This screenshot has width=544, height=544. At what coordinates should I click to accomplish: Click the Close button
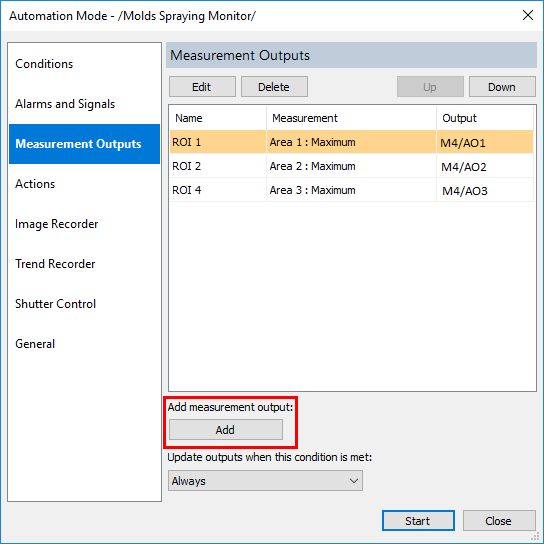pos(499,520)
